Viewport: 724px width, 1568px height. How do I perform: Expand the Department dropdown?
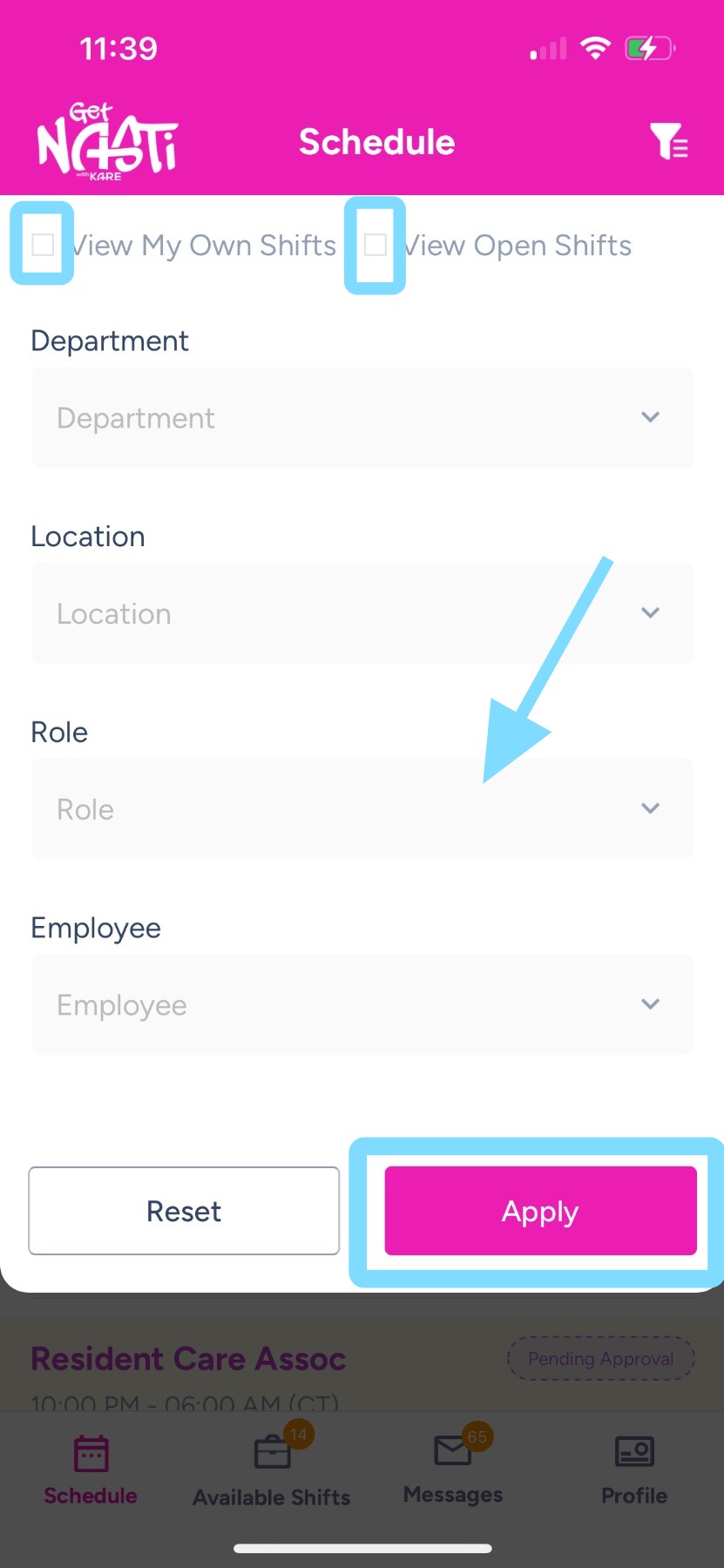[362, 418]
